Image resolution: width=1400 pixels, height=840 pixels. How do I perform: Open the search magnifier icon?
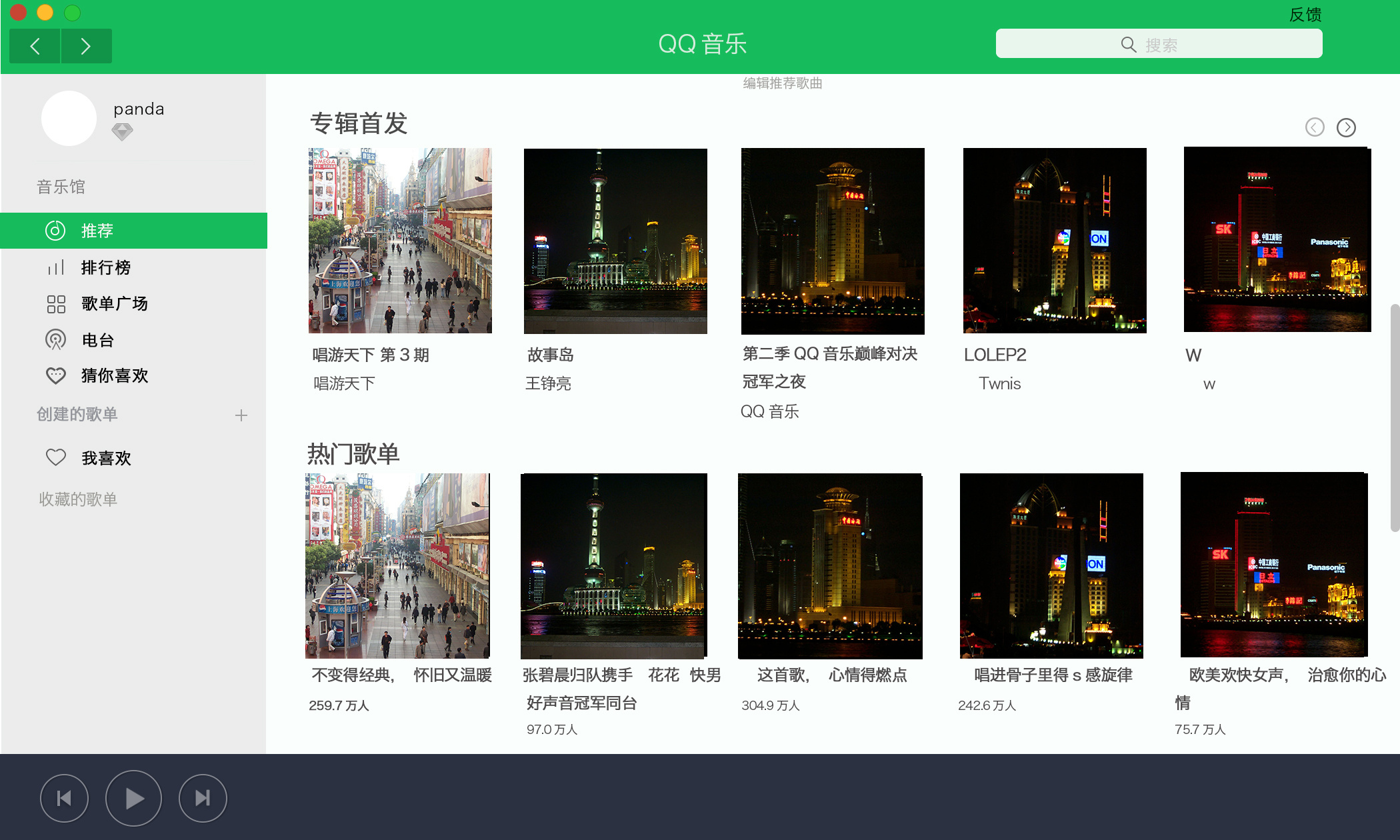click(1127, 43)
